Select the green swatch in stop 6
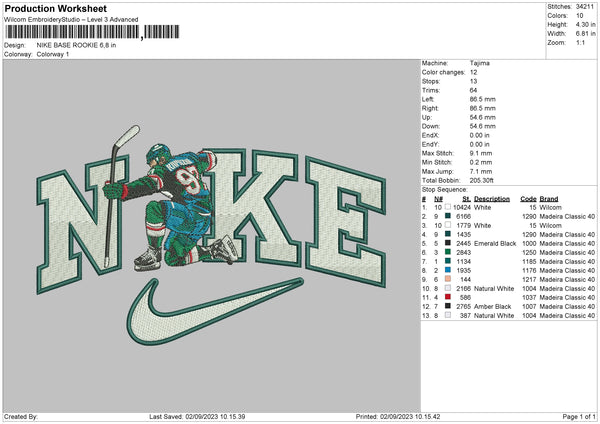The height and width of the screenshot is (424, 600). 448,252
